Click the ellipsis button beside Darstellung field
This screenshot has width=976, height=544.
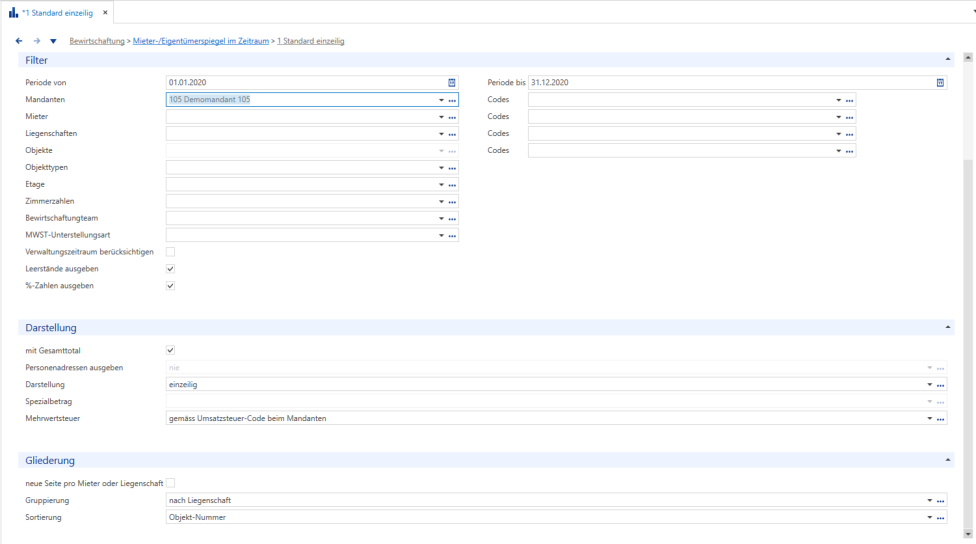[941, 385]
